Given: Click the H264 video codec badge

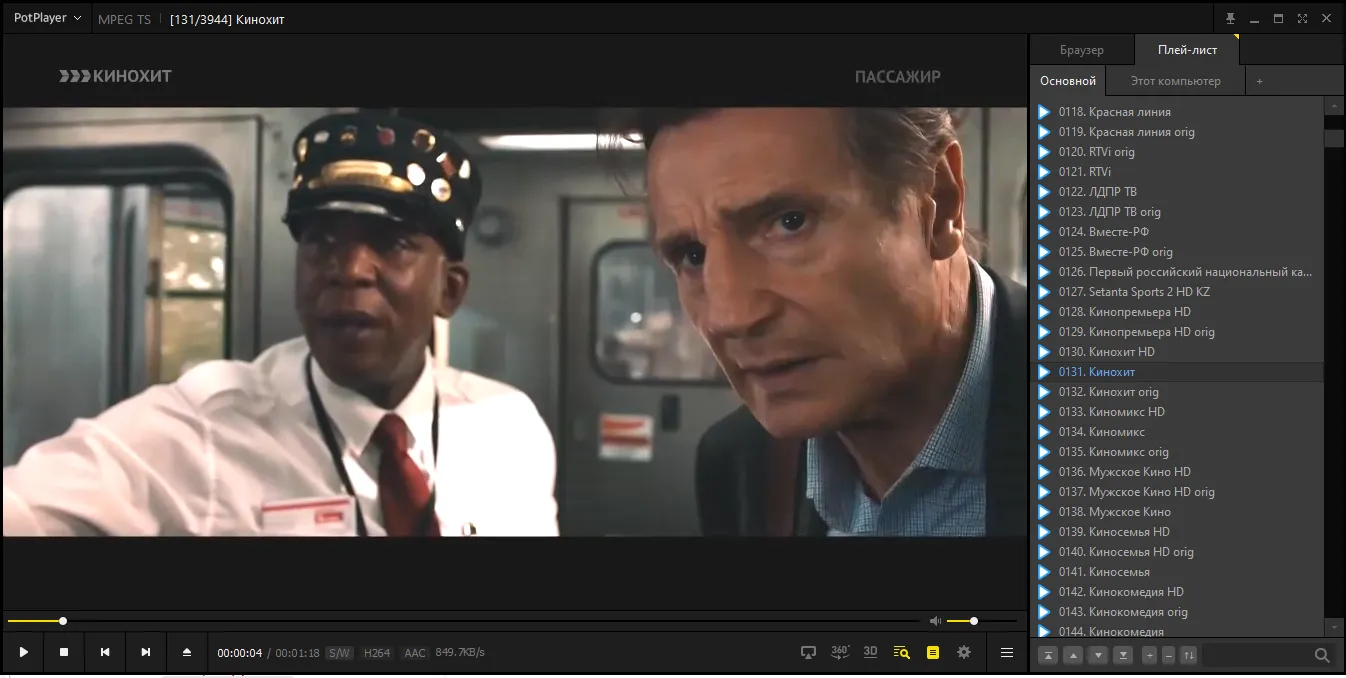Looking at the screenshot, I should click(377, 653).
